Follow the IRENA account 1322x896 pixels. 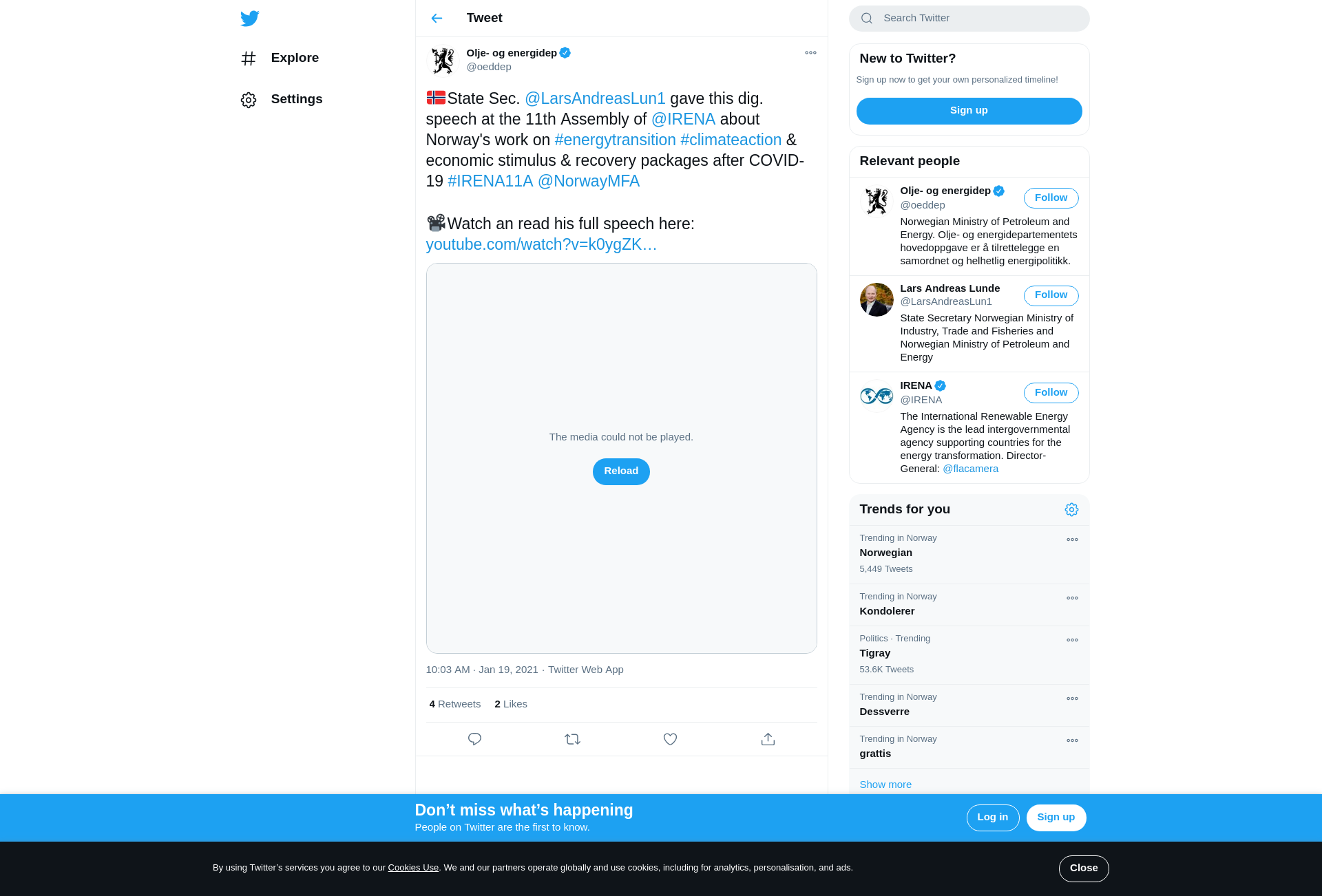[1051, 393]
